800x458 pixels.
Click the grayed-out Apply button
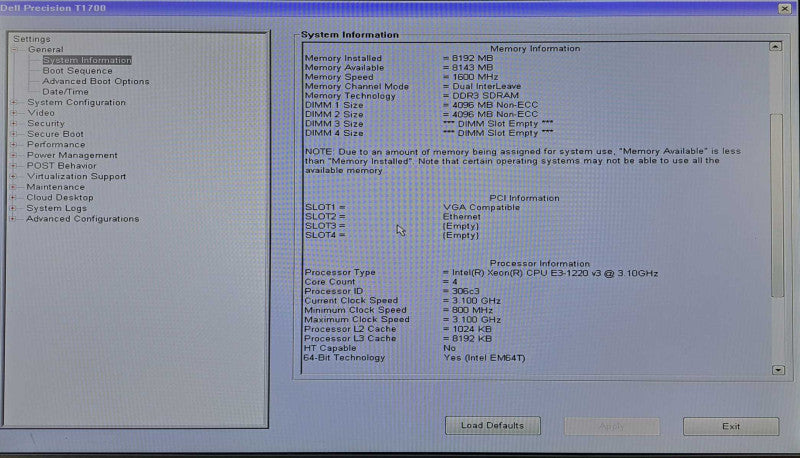click(611, 426)
